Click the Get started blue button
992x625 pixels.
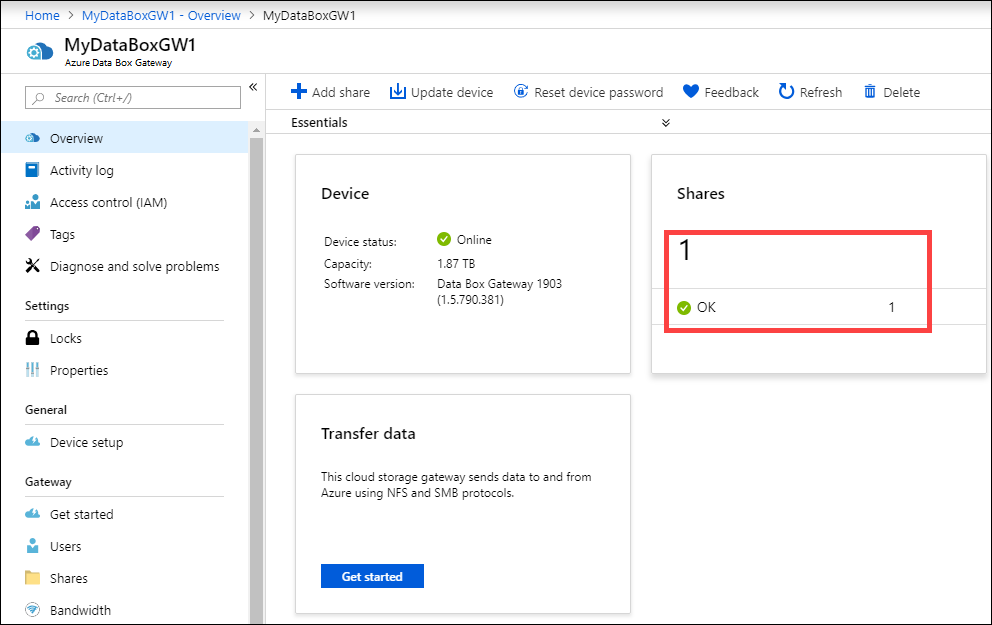tap(372, 576)
